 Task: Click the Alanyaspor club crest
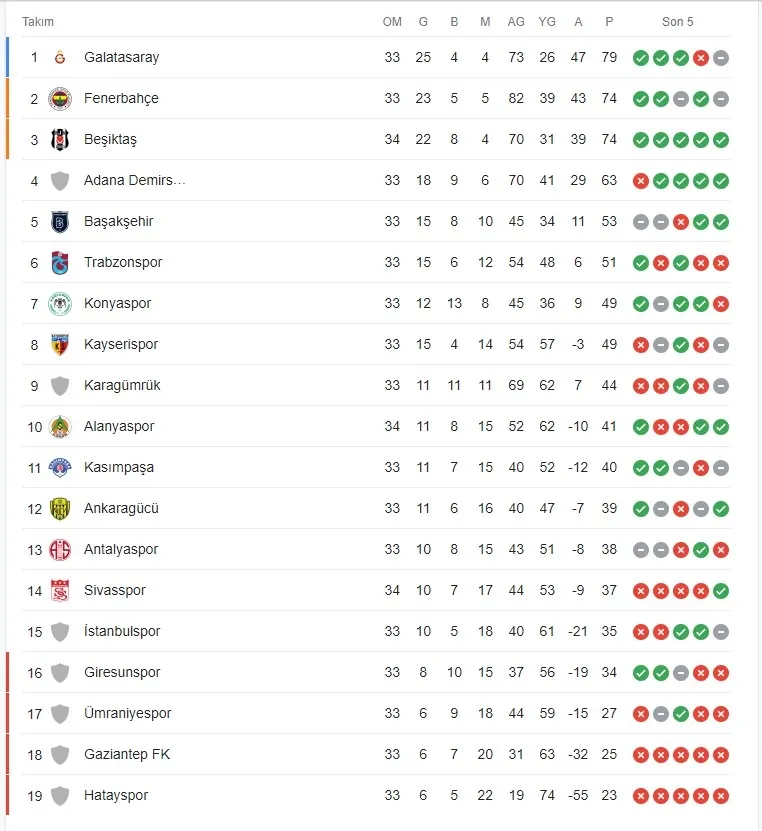[60, 426]
